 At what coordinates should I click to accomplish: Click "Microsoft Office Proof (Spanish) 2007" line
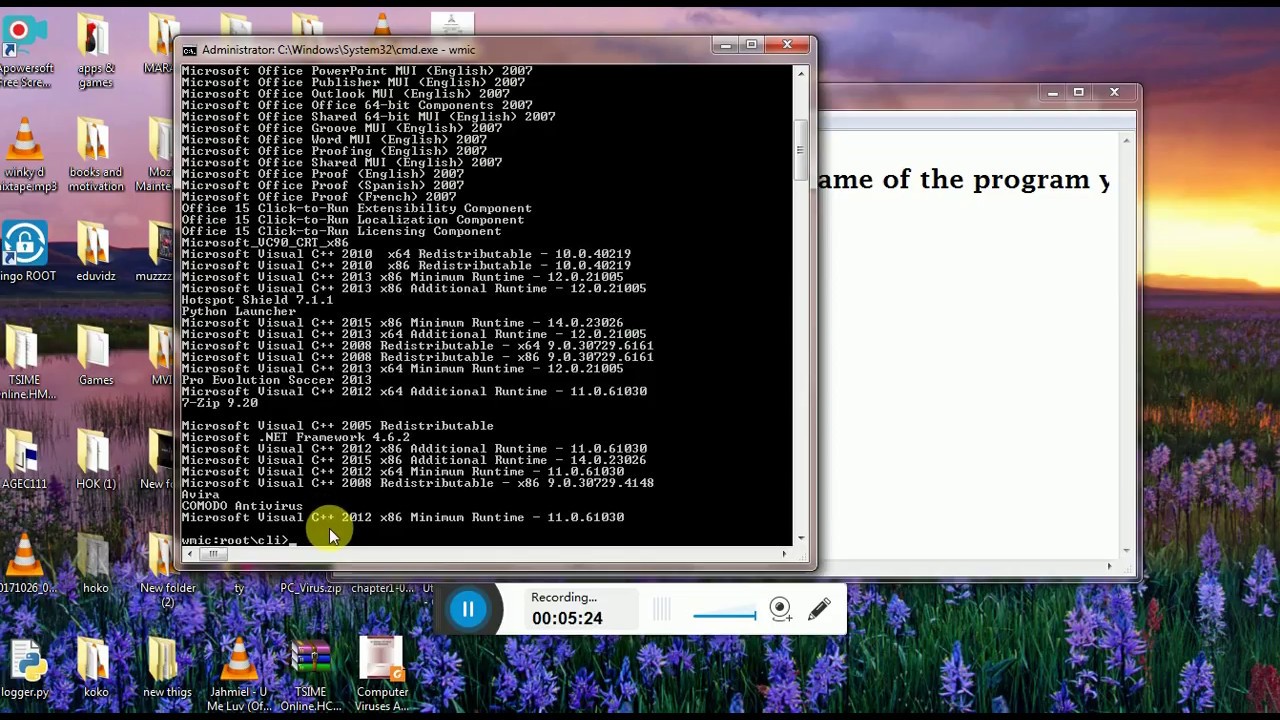[x=322, y=185]
